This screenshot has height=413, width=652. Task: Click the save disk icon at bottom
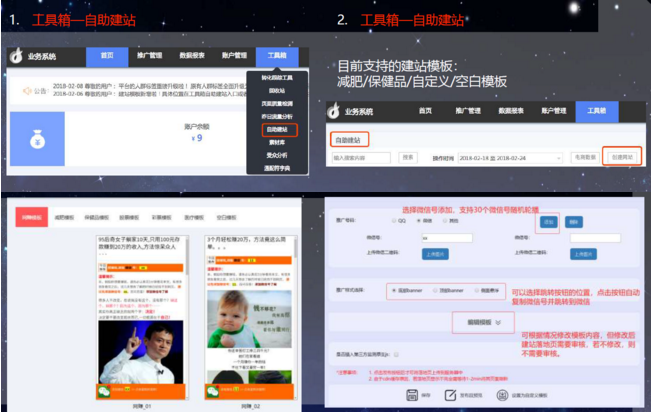[x=413, y=395]
